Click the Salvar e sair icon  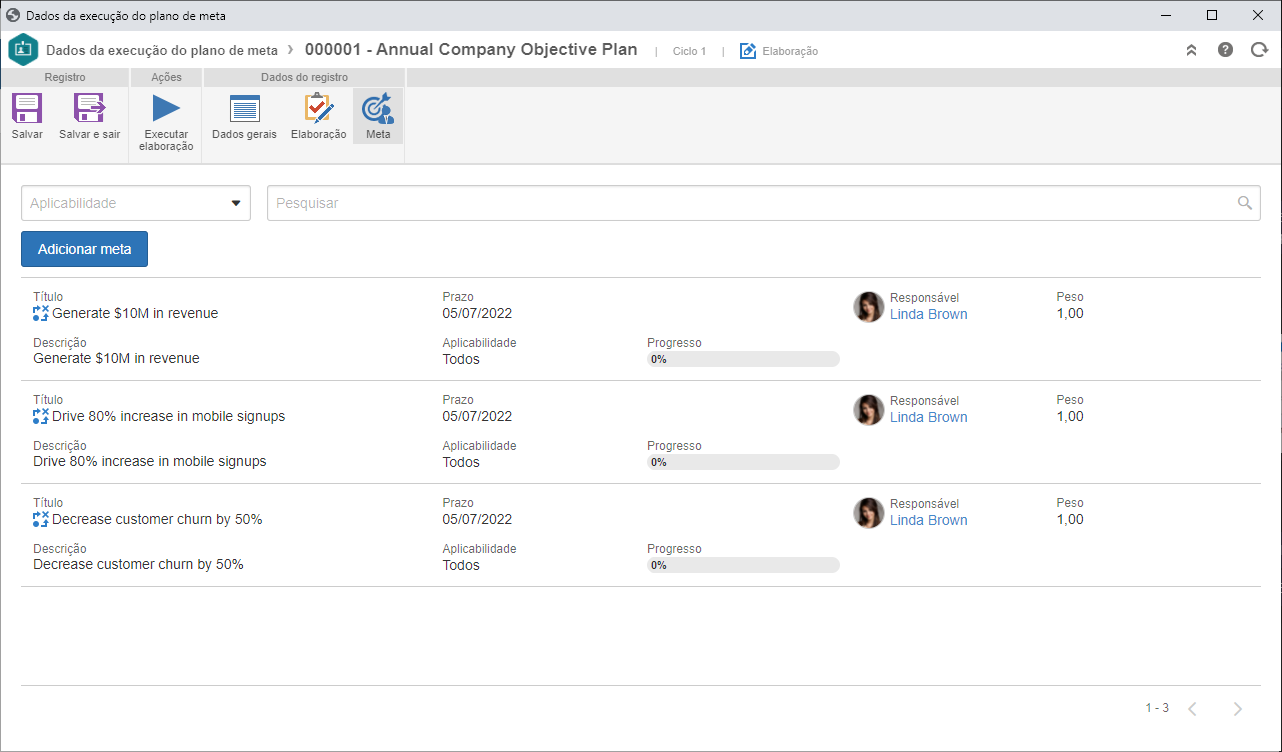(x=89, y=108)
